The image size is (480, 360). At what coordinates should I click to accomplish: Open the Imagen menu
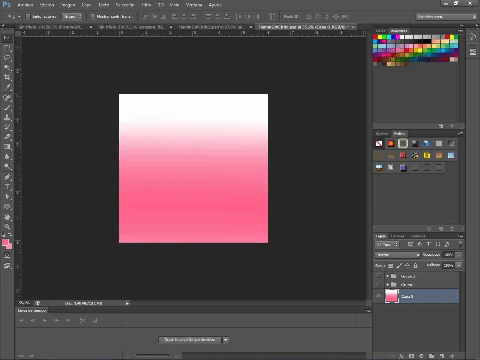coord(67,5)
